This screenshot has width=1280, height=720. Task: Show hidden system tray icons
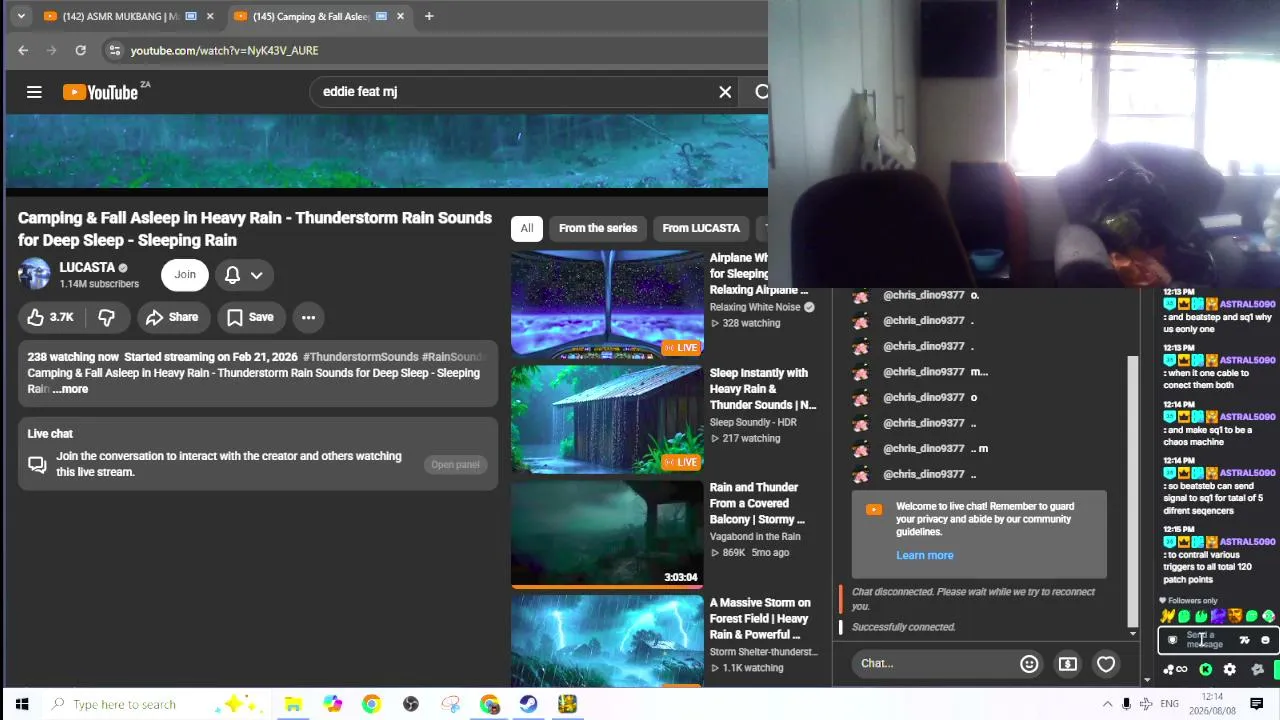pos(1107,704)
